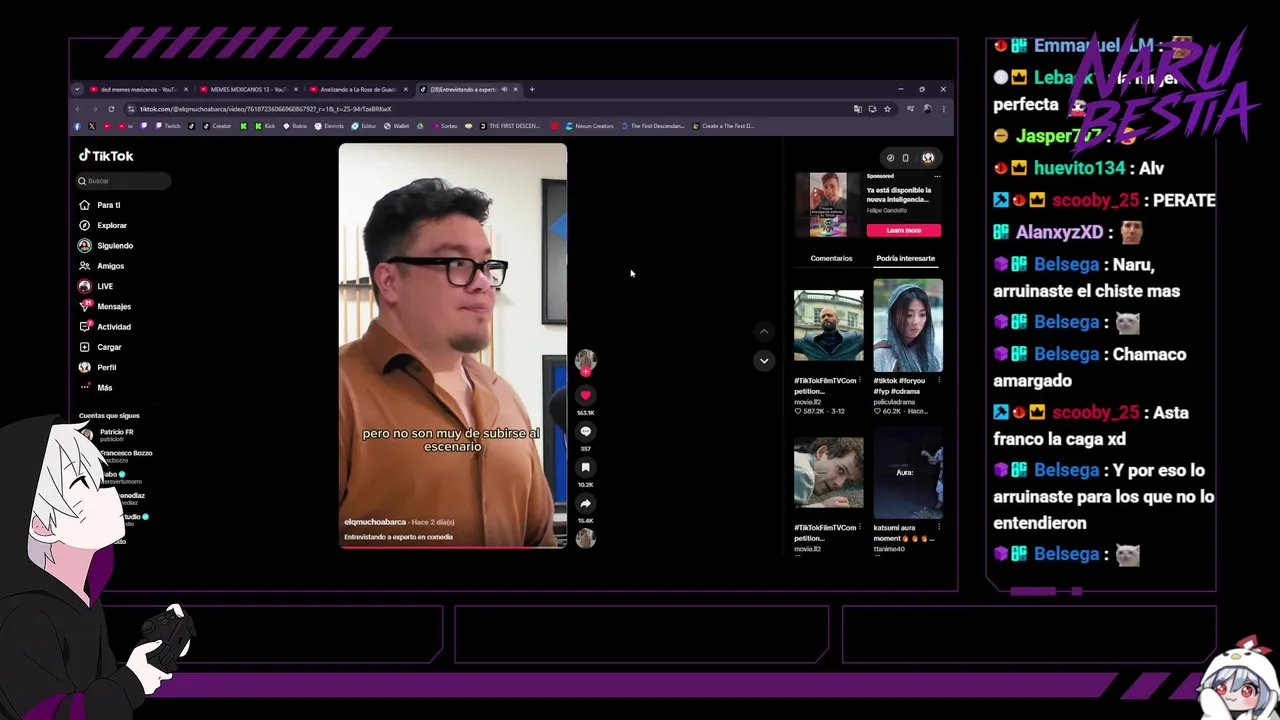Viewport: 1280px width, 720px height.
Task: Open the bald man movie.ll2 video thumbnail
Action: [828, 325]
